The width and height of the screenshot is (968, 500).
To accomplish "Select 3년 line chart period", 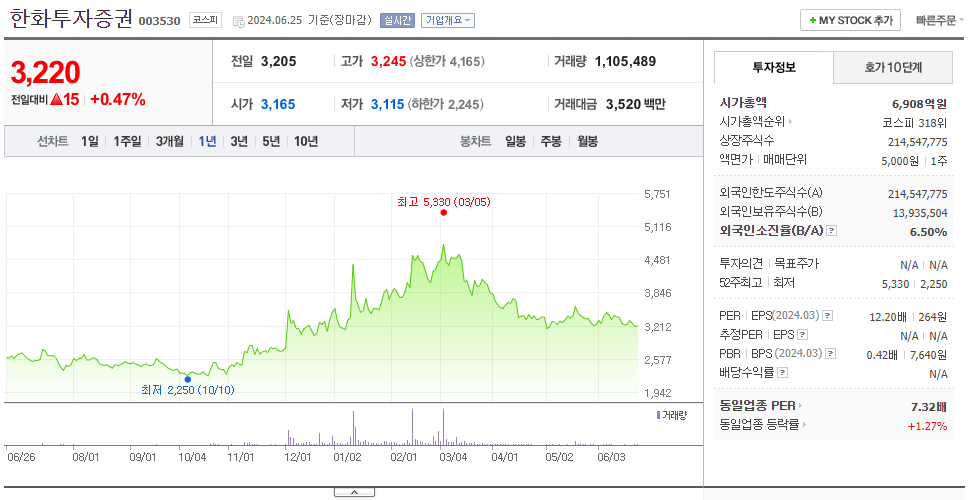I will click(239, 141).
